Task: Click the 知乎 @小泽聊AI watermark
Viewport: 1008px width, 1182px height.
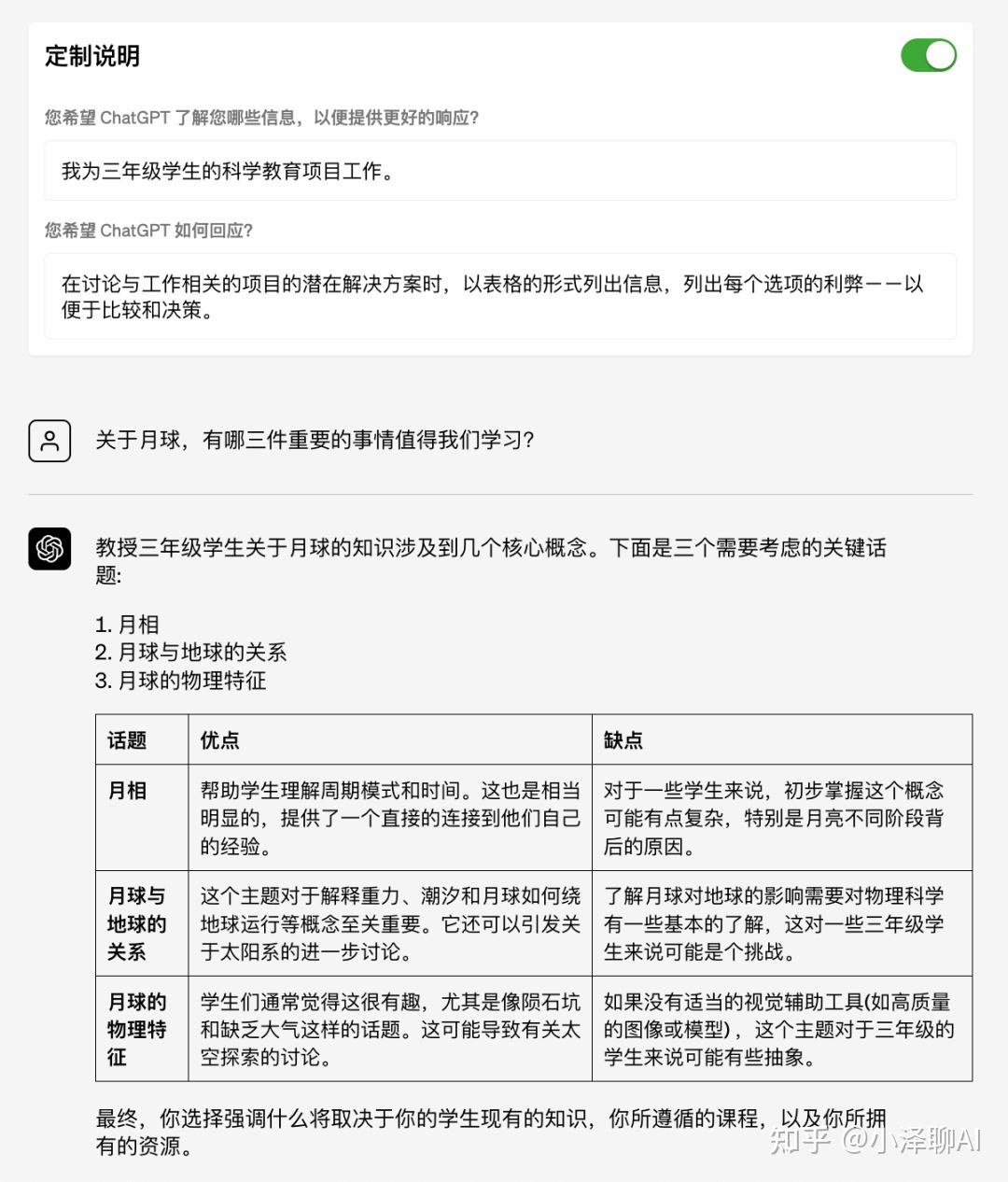Action: (875, 1140)
